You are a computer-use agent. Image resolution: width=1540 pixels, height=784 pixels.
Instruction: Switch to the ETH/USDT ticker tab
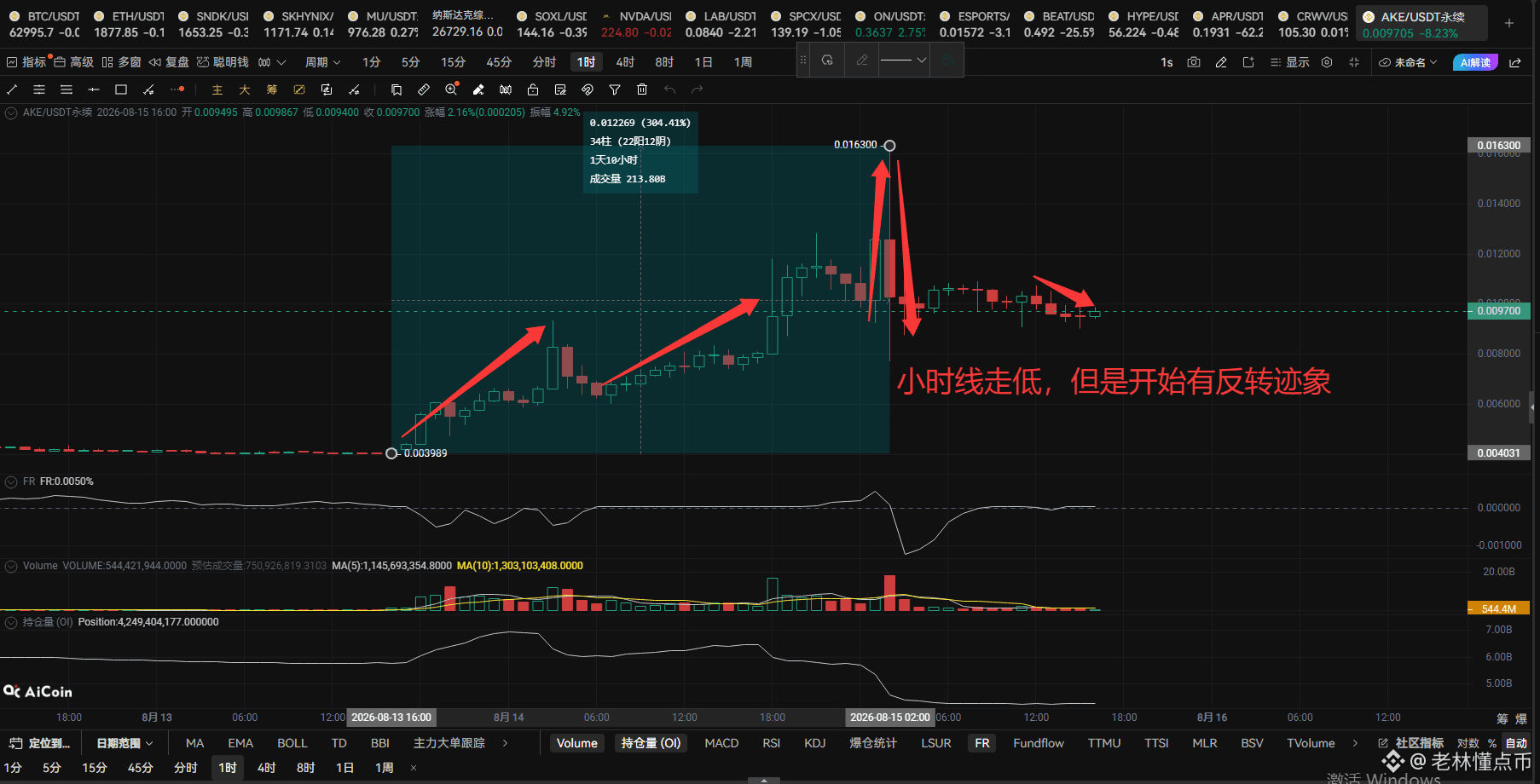(x=130, y=24)
